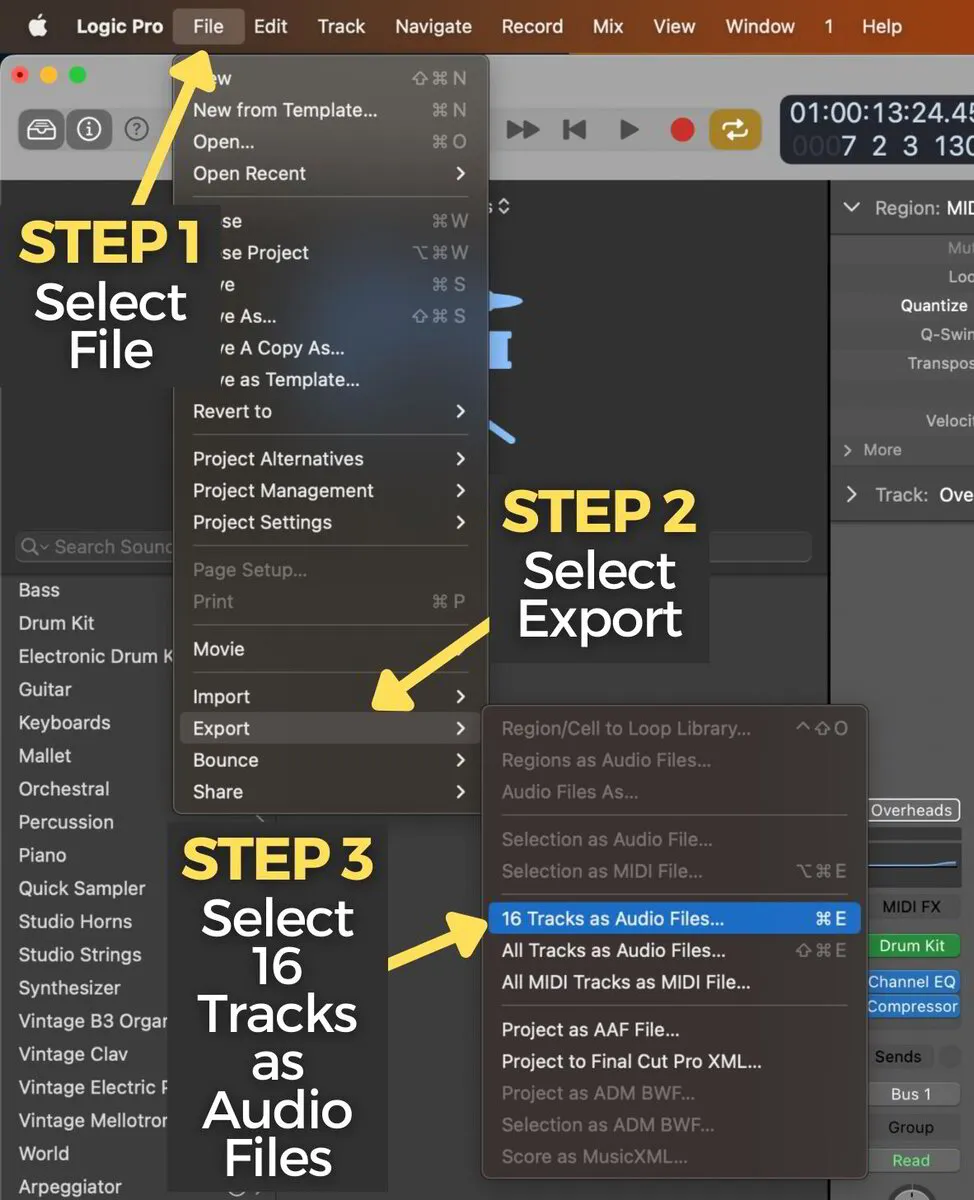Toggle the Compressor plugin
The height and width of the screenshot is (1200, 974).
tap(912, 1007)
